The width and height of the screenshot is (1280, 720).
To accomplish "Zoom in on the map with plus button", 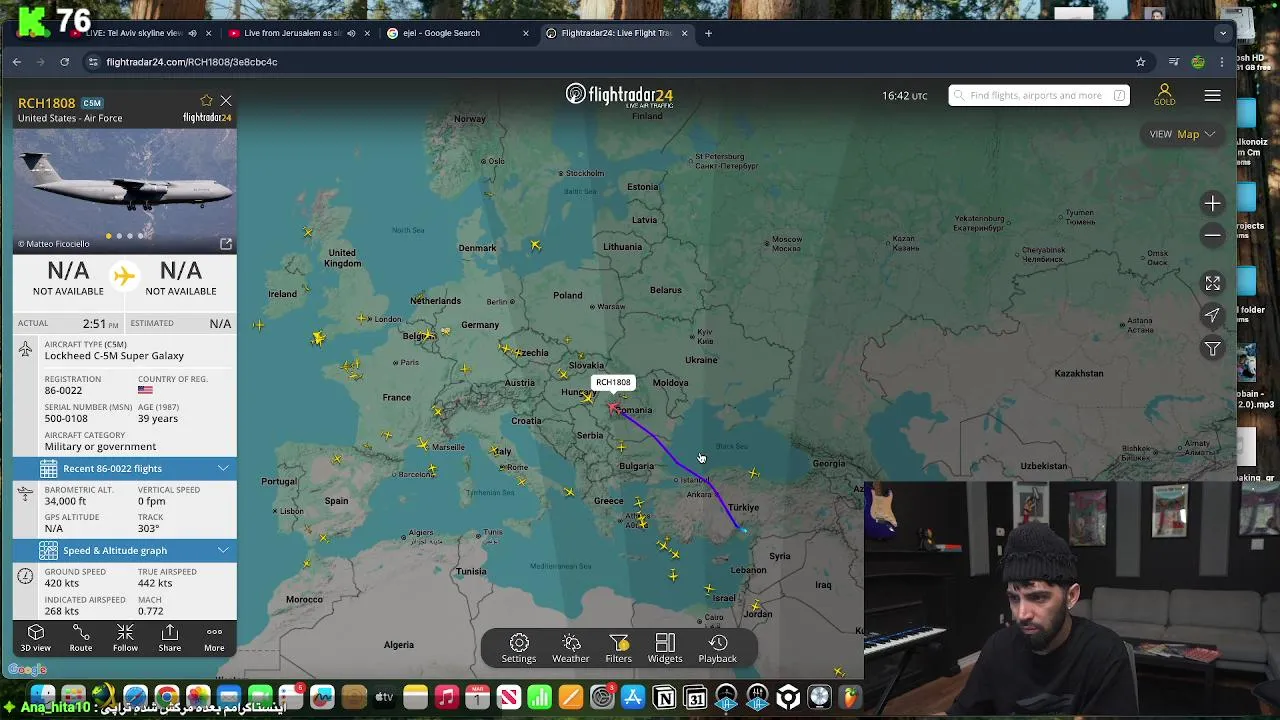I will tap(1212, 204).
